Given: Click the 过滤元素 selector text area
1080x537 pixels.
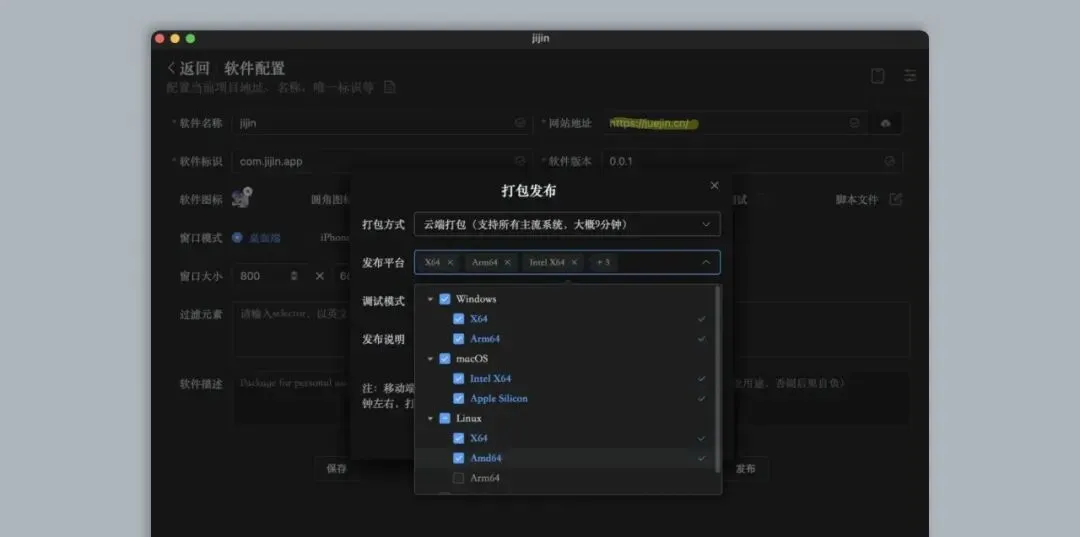Looking at the screenshot, I should click(291, 329).
